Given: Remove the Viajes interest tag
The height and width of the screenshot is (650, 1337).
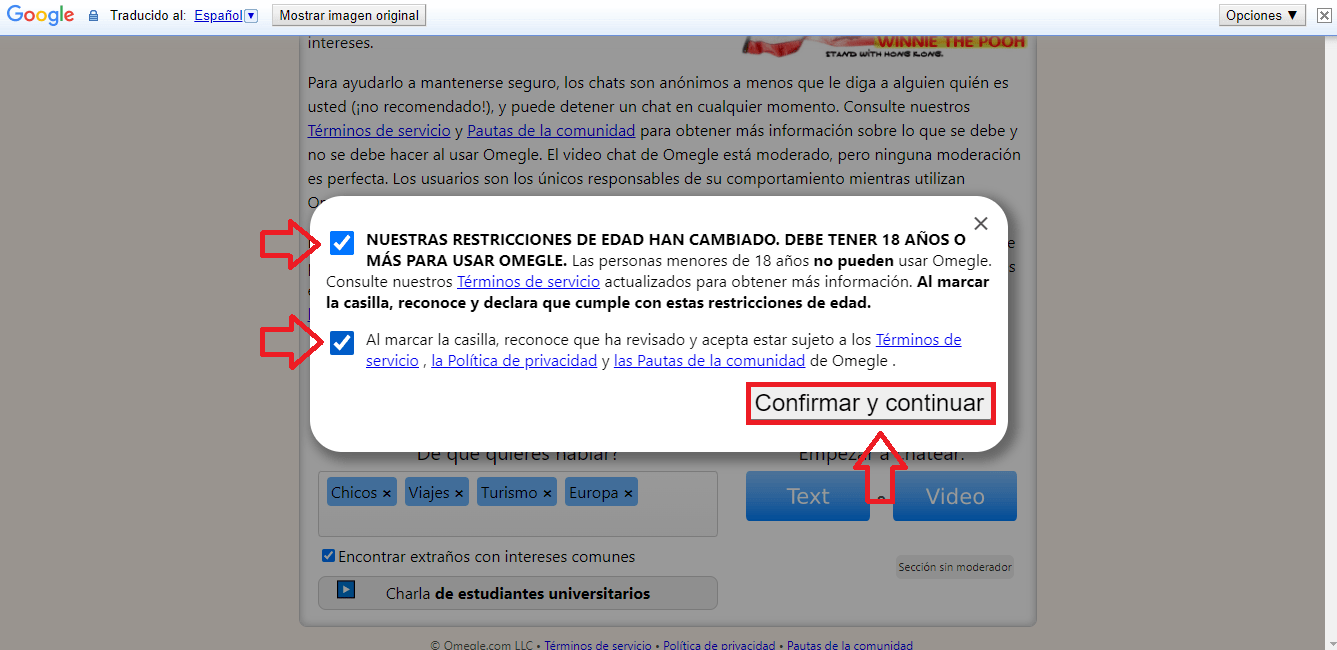Looking at the screenshot, I should pyautogui.click(x=459, y=494).
